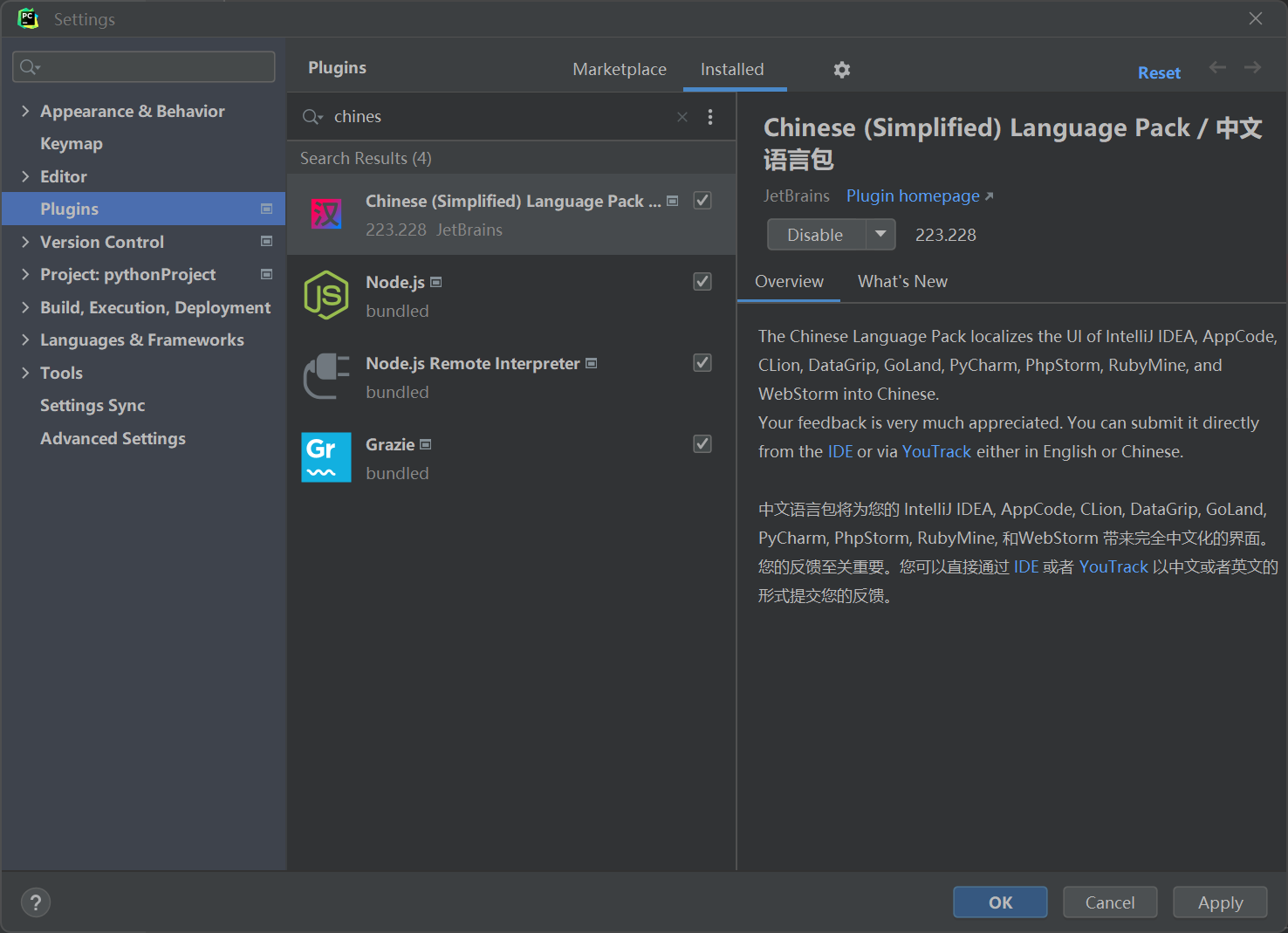Image resolution: width=1288 pixels, height=933 pixels.
Task: Expand Languages & Frameworks node
Action: point(25,340)
